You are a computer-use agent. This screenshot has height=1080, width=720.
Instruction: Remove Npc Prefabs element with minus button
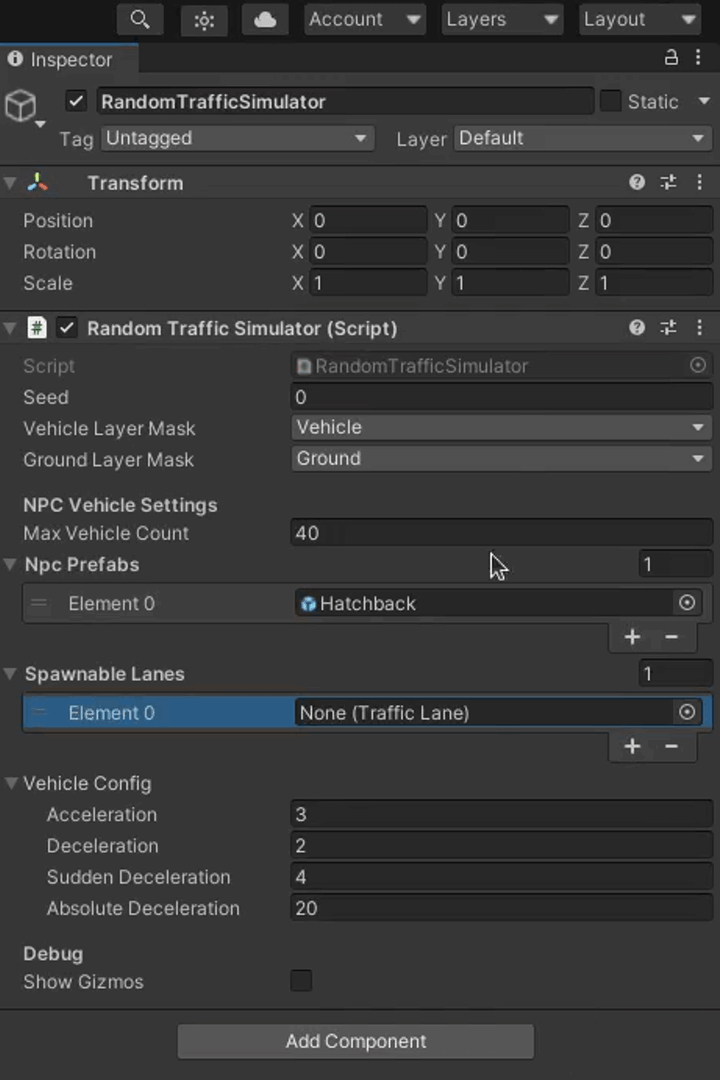pyautogui.click(x=671, y=637)
